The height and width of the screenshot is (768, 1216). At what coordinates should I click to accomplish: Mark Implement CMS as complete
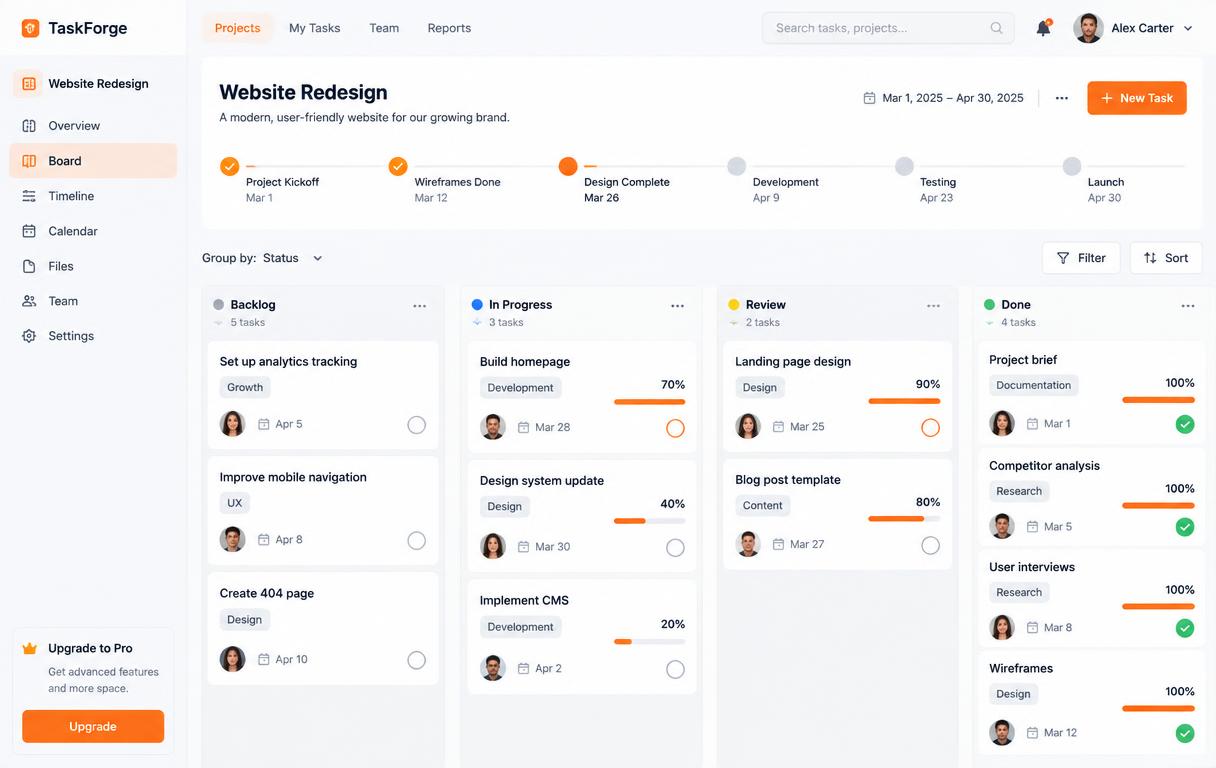click(675, 669)
